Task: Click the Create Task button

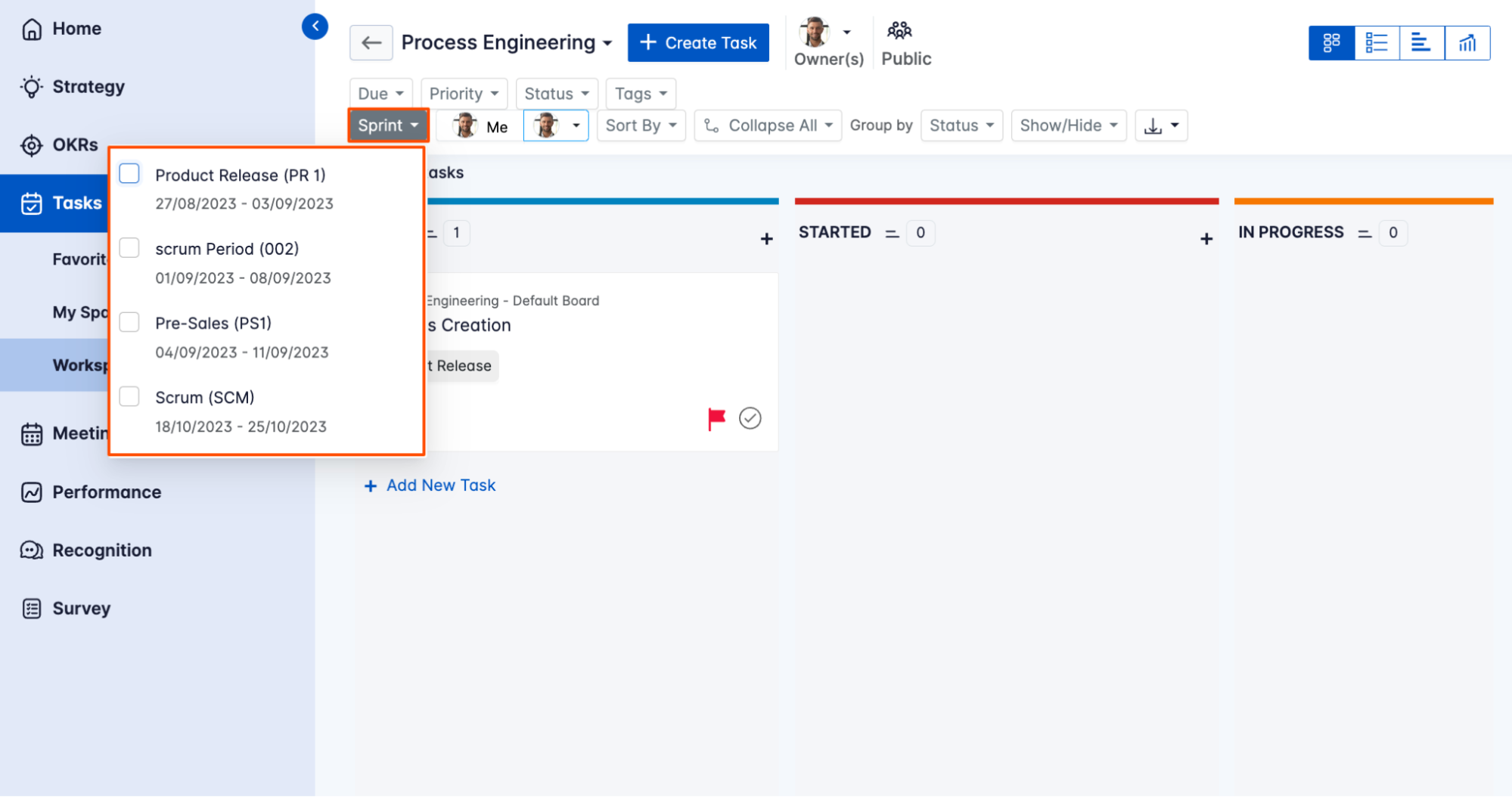Action: click(697, 42)
